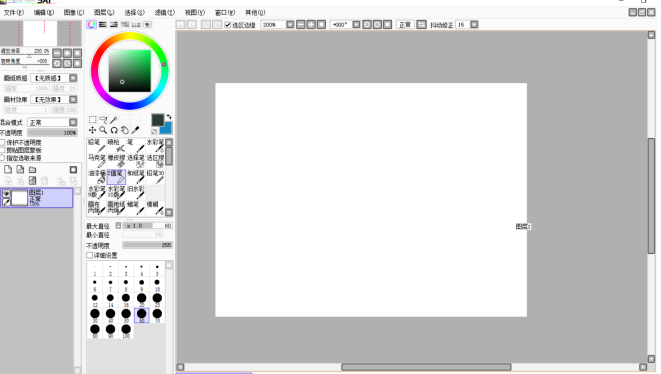Open the 抖动修正 stabilizer dropdown
The image size is (661, 374).
coord(474,25)
